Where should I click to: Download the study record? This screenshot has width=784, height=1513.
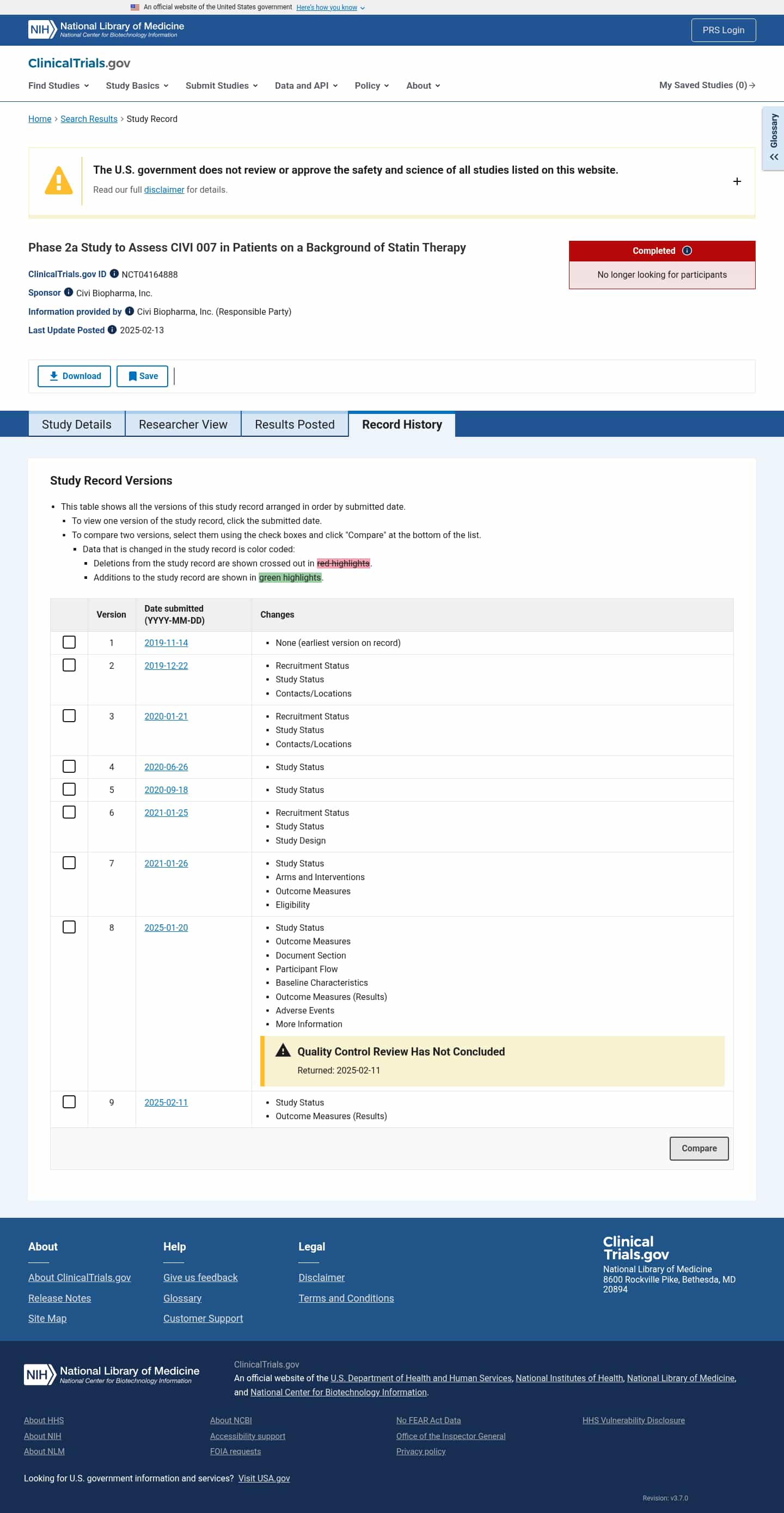point(74,376)
